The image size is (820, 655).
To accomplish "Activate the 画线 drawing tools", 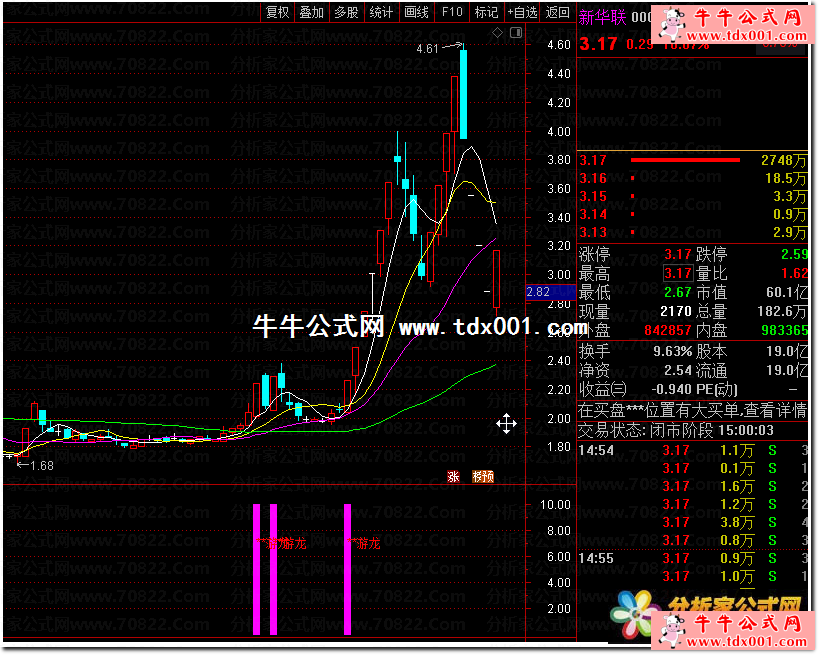I will tap(416, 12).
